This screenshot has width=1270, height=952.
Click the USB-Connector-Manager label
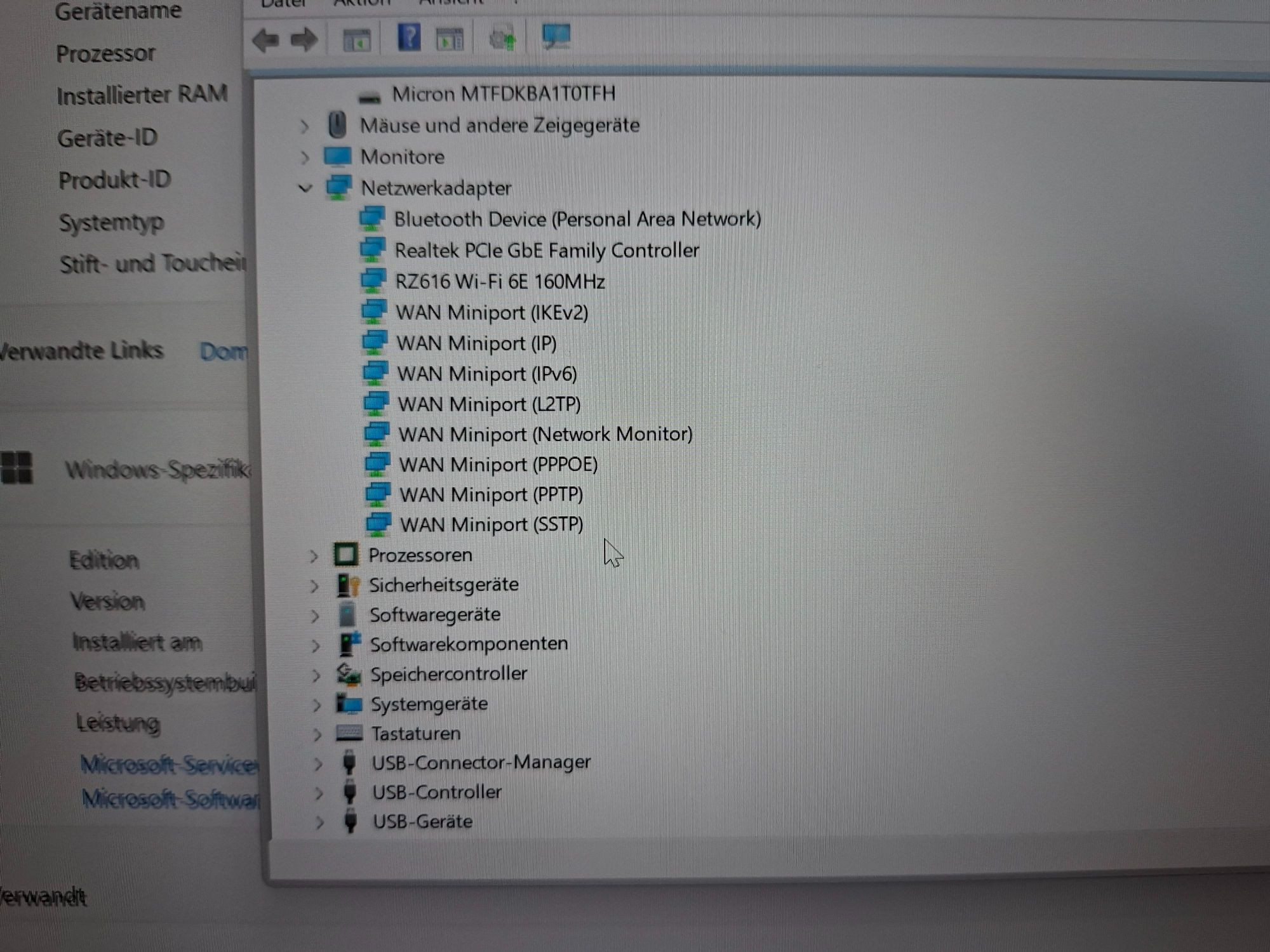pos(481,762)
